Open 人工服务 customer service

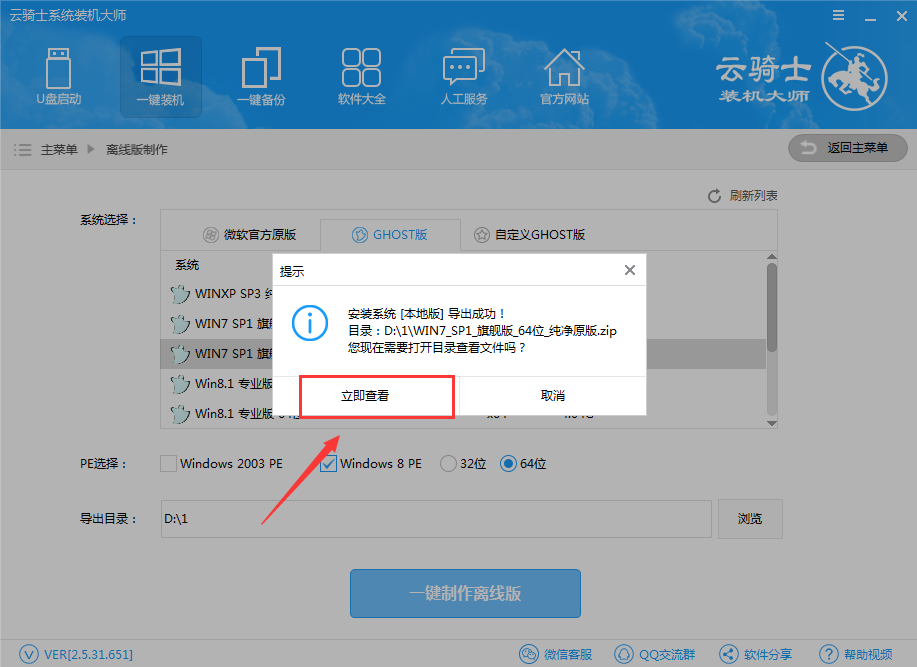coord(463,76)
